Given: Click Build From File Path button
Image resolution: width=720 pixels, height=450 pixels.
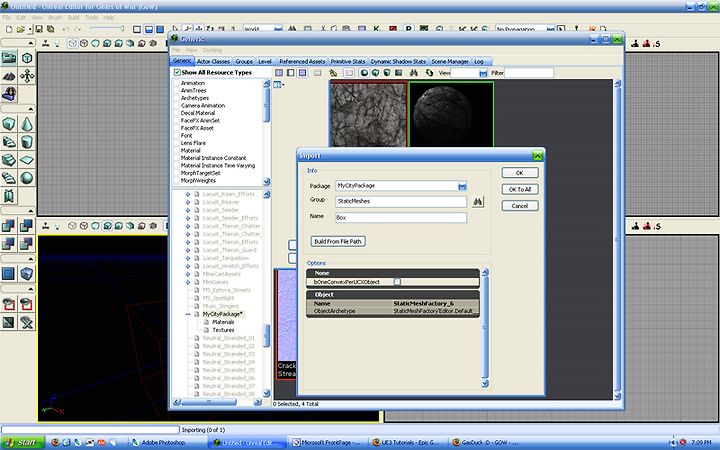Looking at the screenshot, I should click(x=338, y=242).
